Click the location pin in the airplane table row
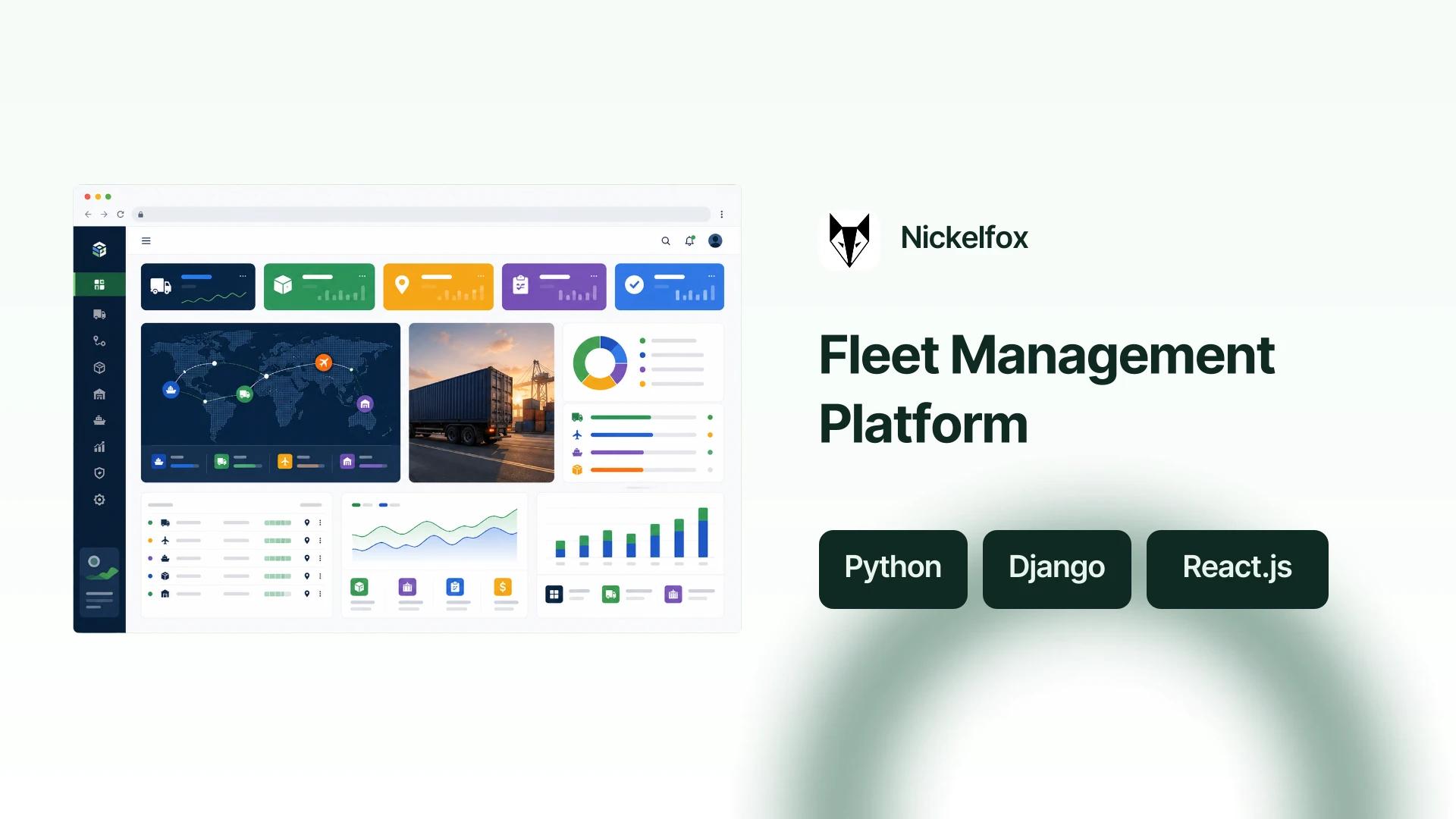This screenshot has height=819, width=1456. (307, 541)
